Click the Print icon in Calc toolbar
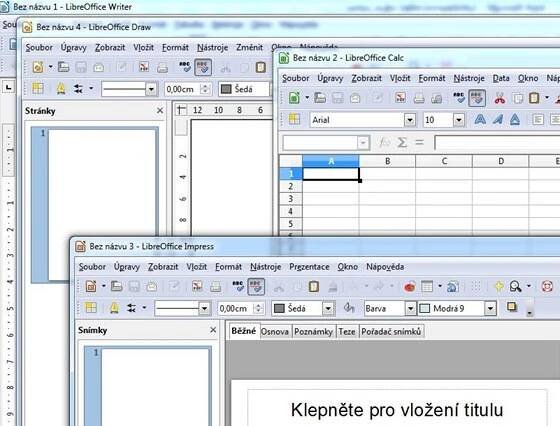 pyautogui.click(x=419, y=98)
